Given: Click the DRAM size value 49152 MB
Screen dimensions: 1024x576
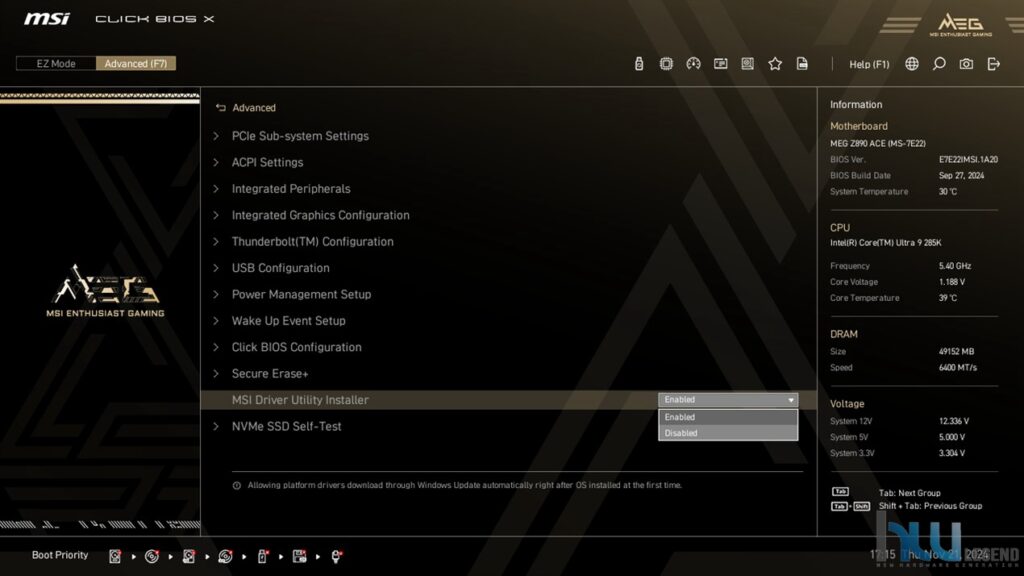Looking at the screenshot, I should coord(956,351).
